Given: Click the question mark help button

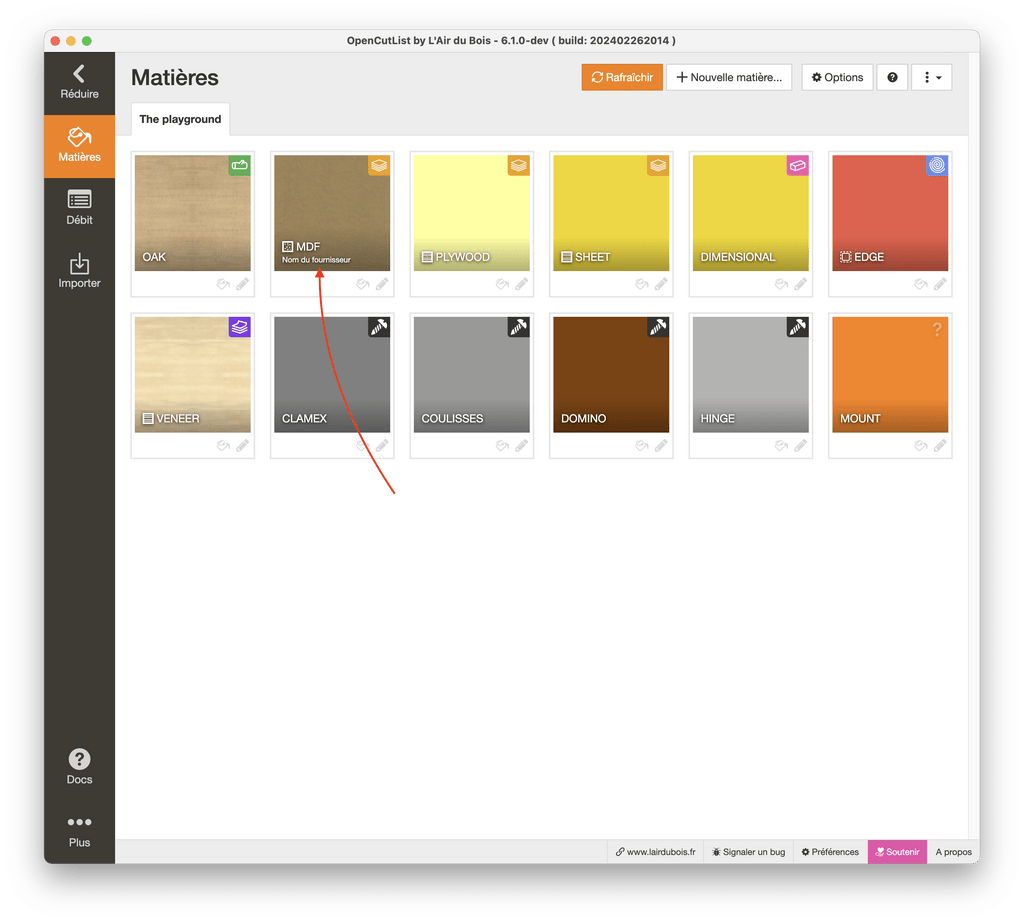Looking at the screenshot, I should pos(892,77).
